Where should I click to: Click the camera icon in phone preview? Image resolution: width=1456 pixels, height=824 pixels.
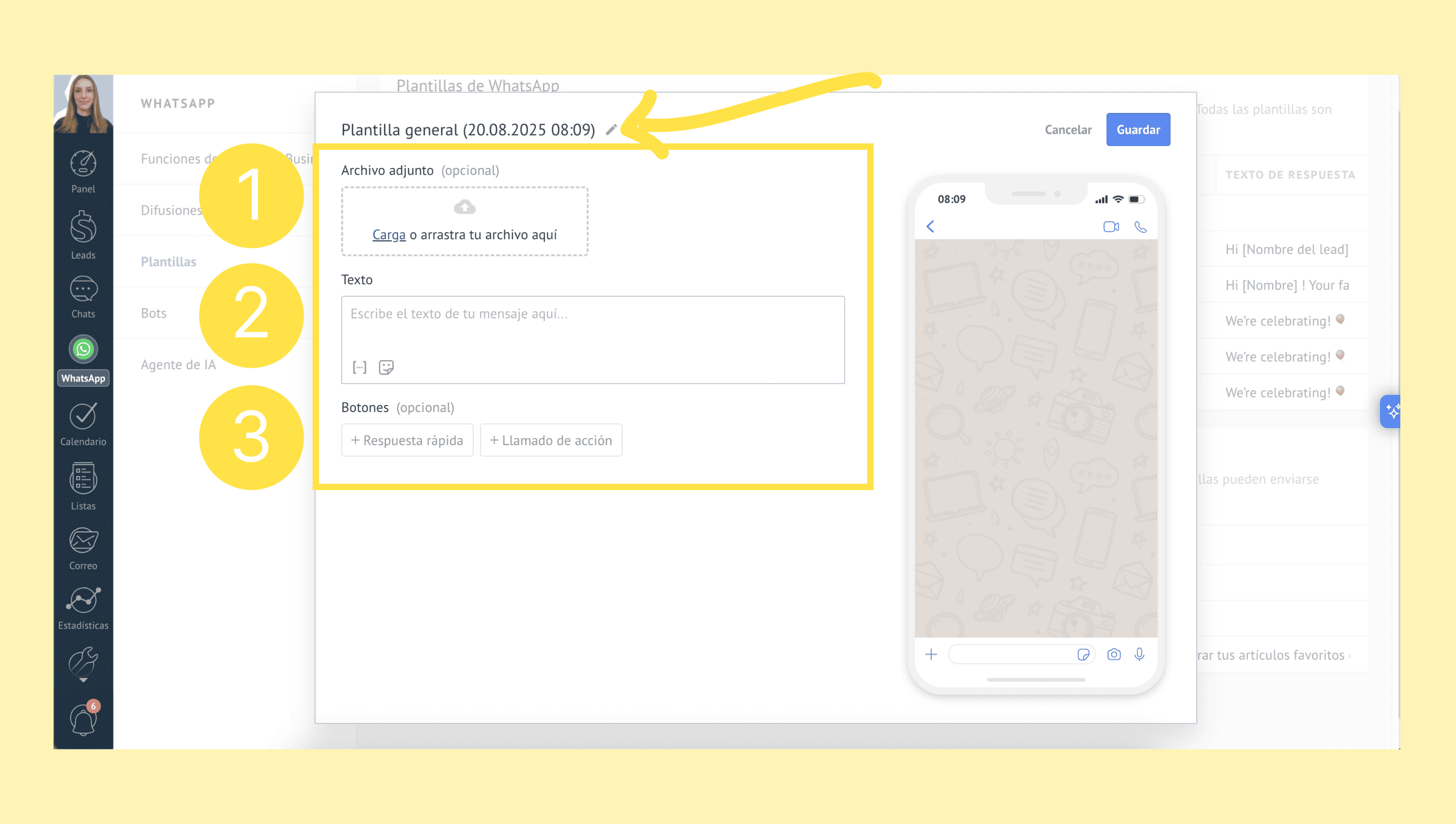click(1114, 655)
